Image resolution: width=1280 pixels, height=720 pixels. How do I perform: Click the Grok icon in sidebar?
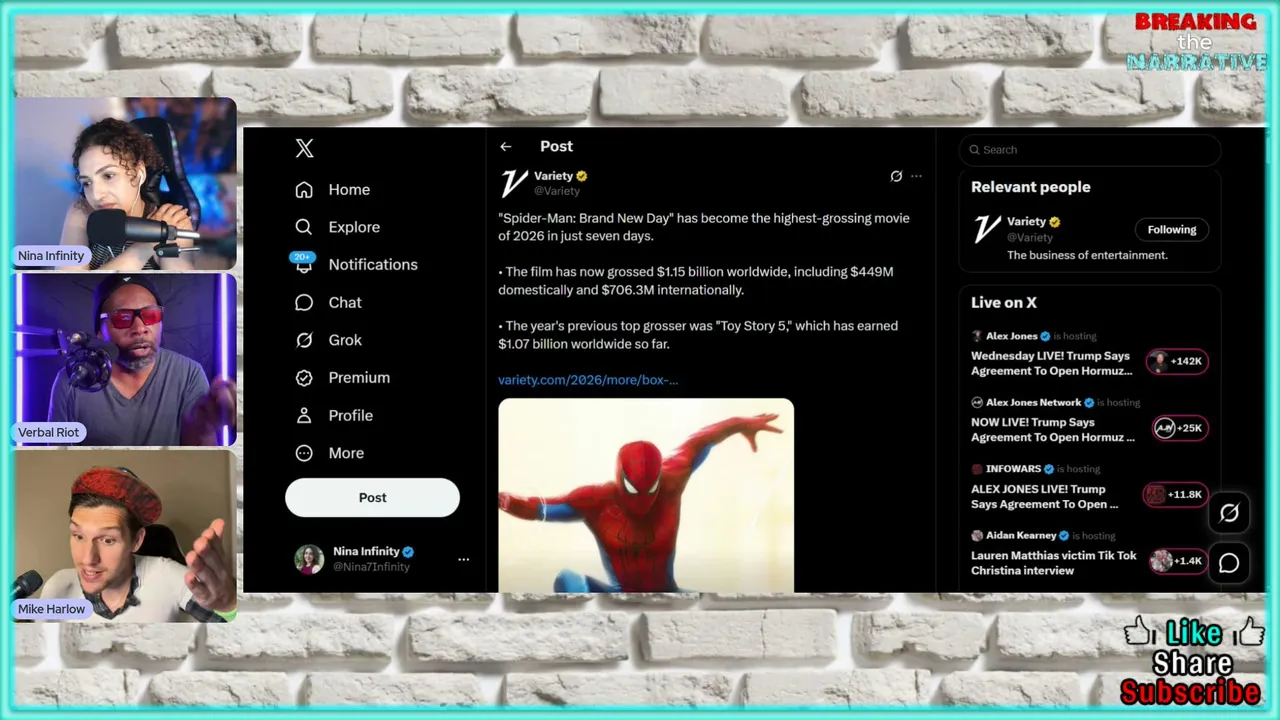pyautogui.click(x=304, y=340)
